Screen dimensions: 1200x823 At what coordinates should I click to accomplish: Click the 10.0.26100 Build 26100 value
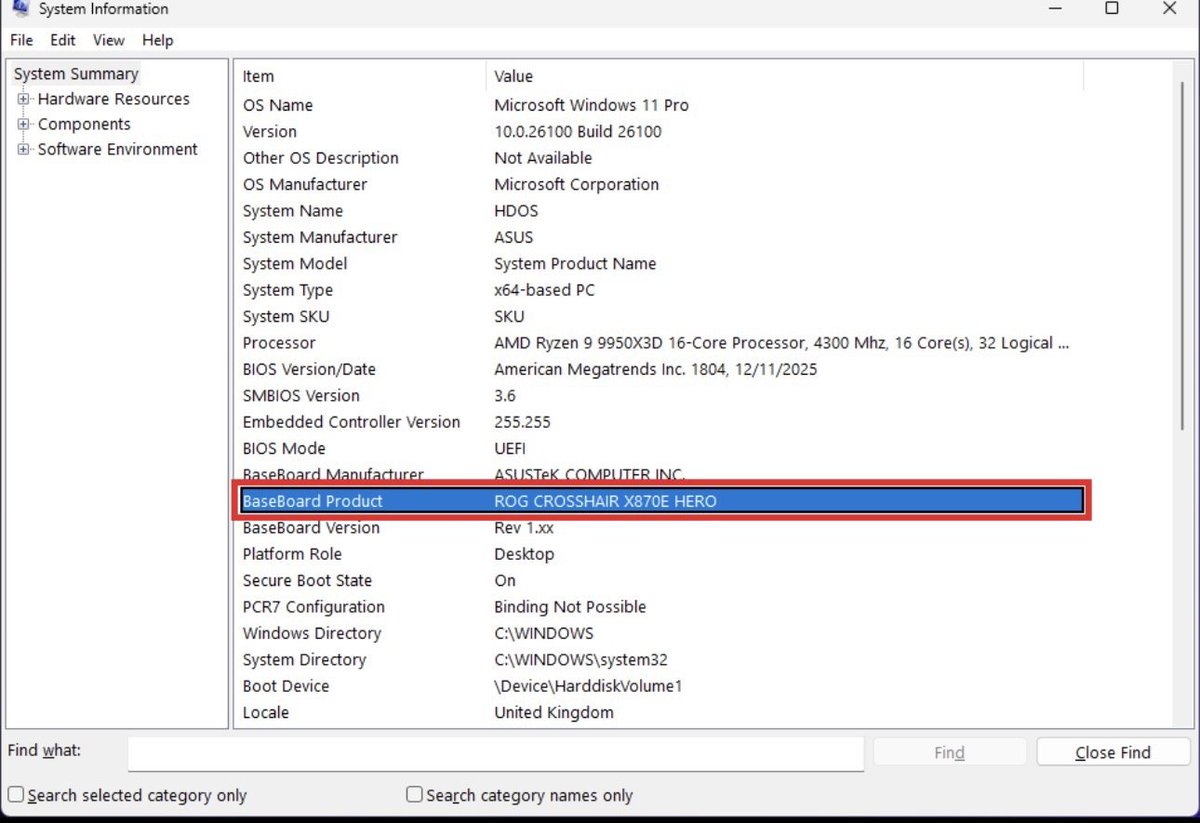click(x=578, y=132)
